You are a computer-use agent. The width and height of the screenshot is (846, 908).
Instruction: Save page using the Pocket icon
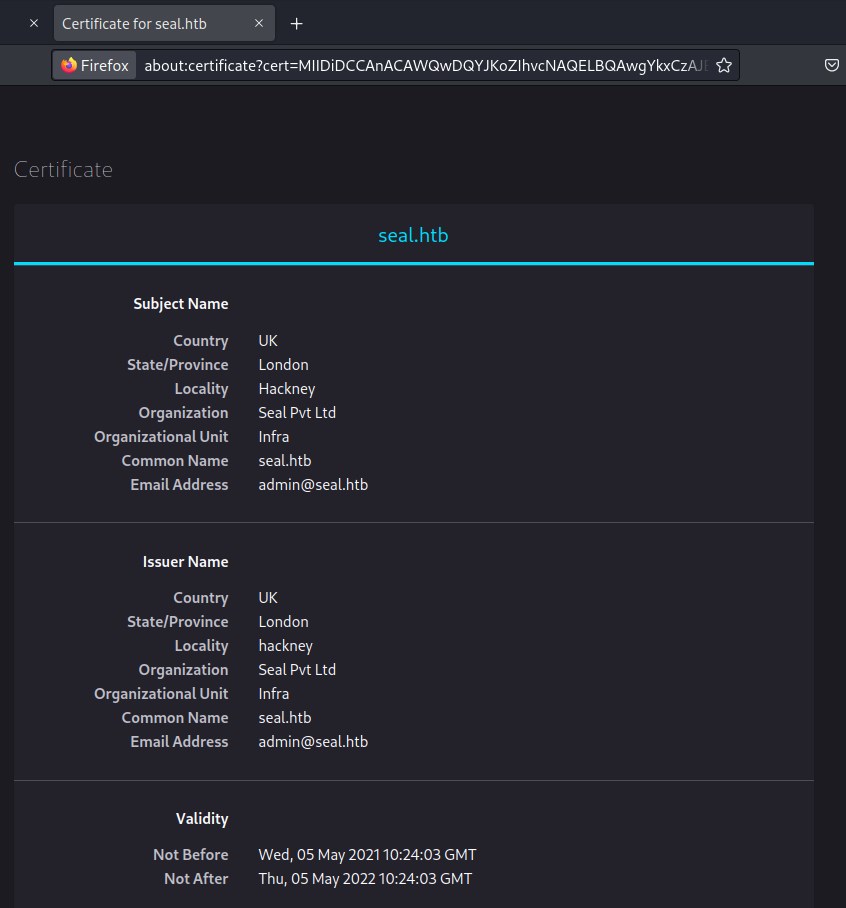tap(831, 65)
